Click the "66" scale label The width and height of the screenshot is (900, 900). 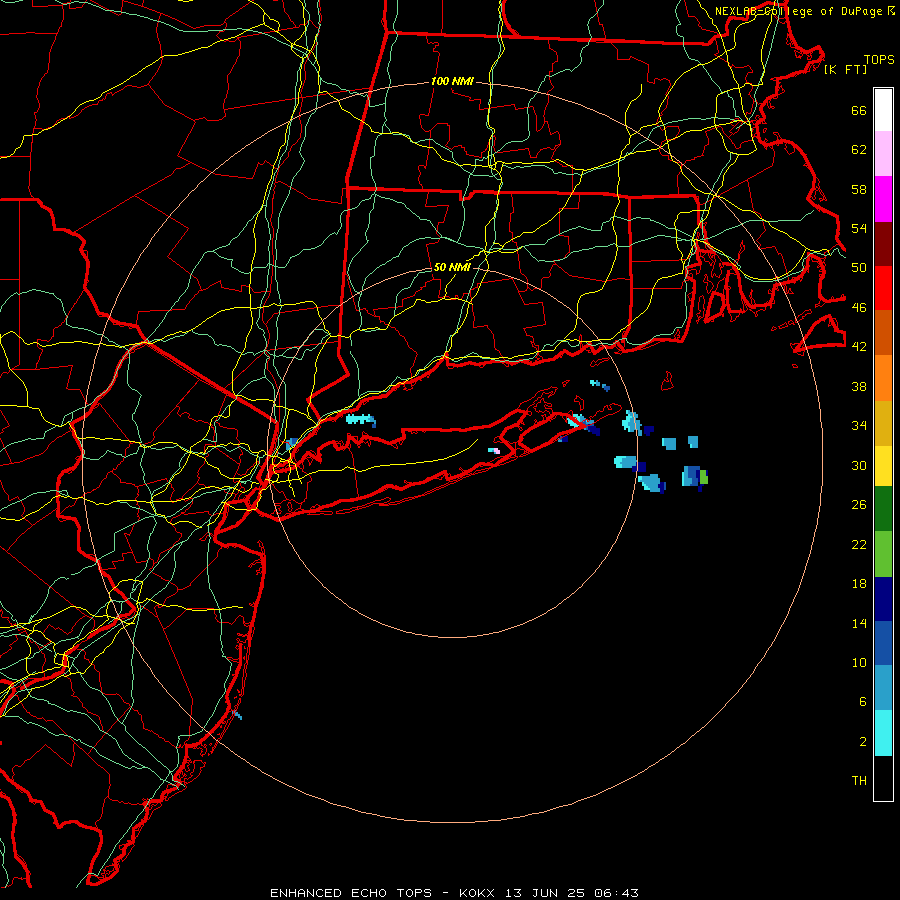(x=859, y=110)
